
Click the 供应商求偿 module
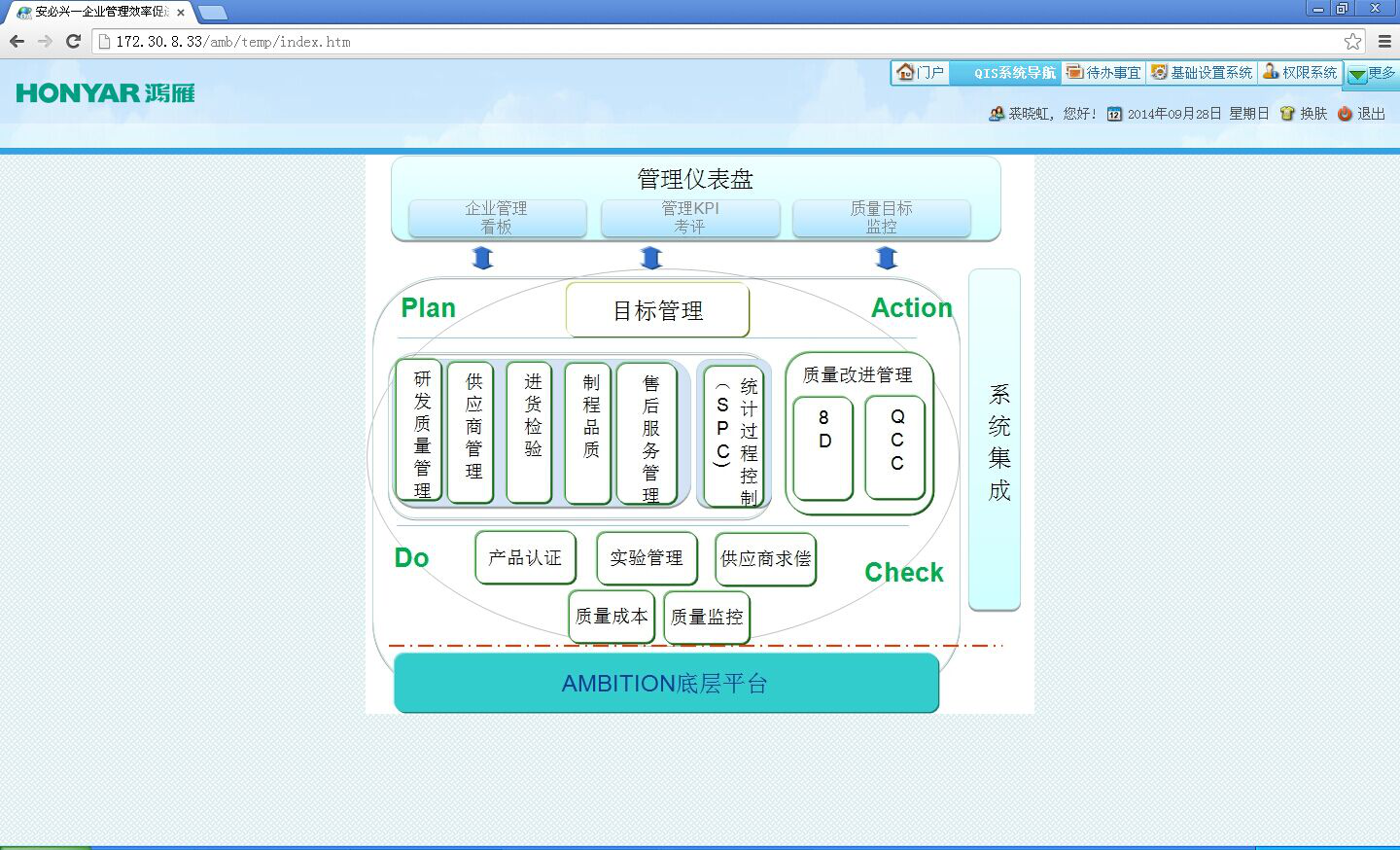click(765, 558)
